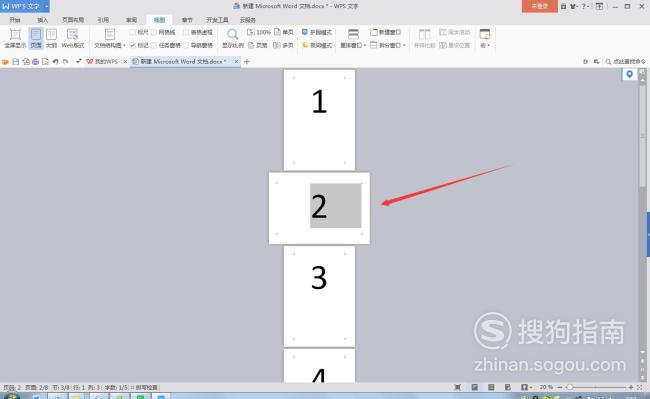Image resolution: width=650 pixels, height=399 pixels.
Task: Choose the Multiple Pages zoom option
Action: coord(284,45)
